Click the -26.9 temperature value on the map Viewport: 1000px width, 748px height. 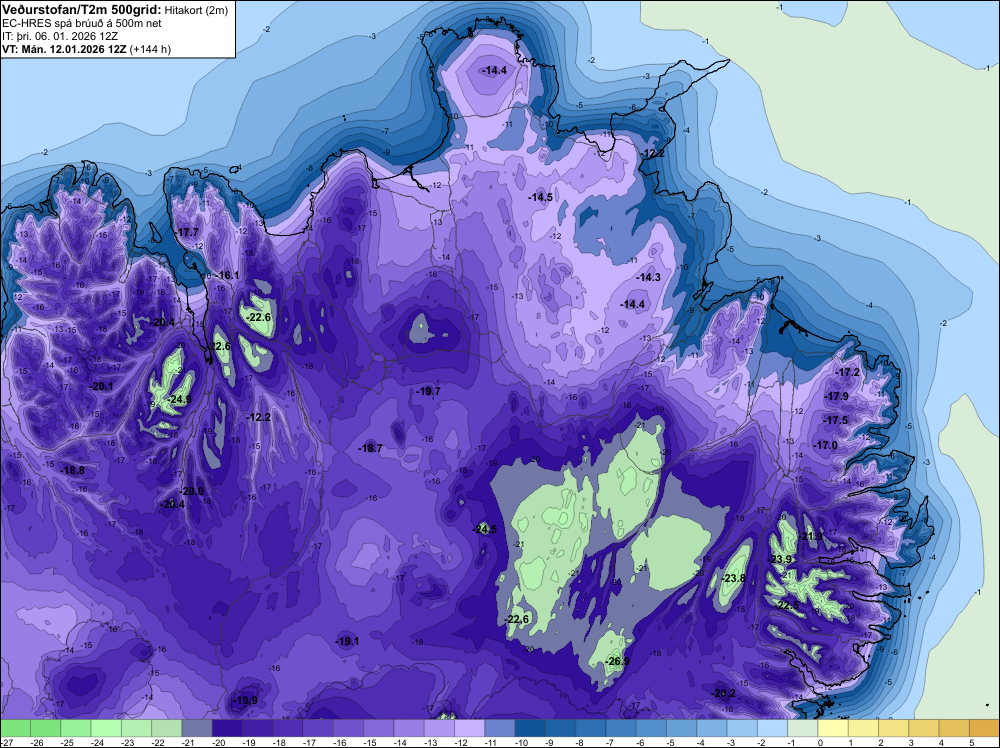click(617, 661)
